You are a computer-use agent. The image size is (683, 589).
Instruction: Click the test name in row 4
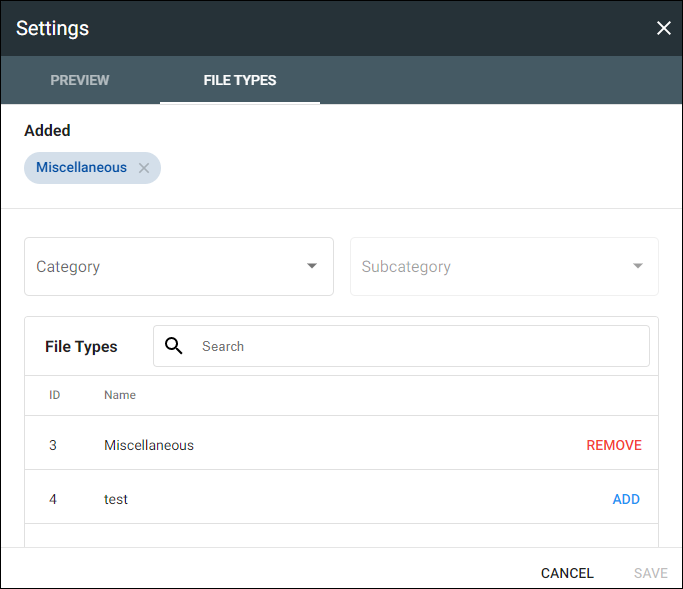coord(116,499)
